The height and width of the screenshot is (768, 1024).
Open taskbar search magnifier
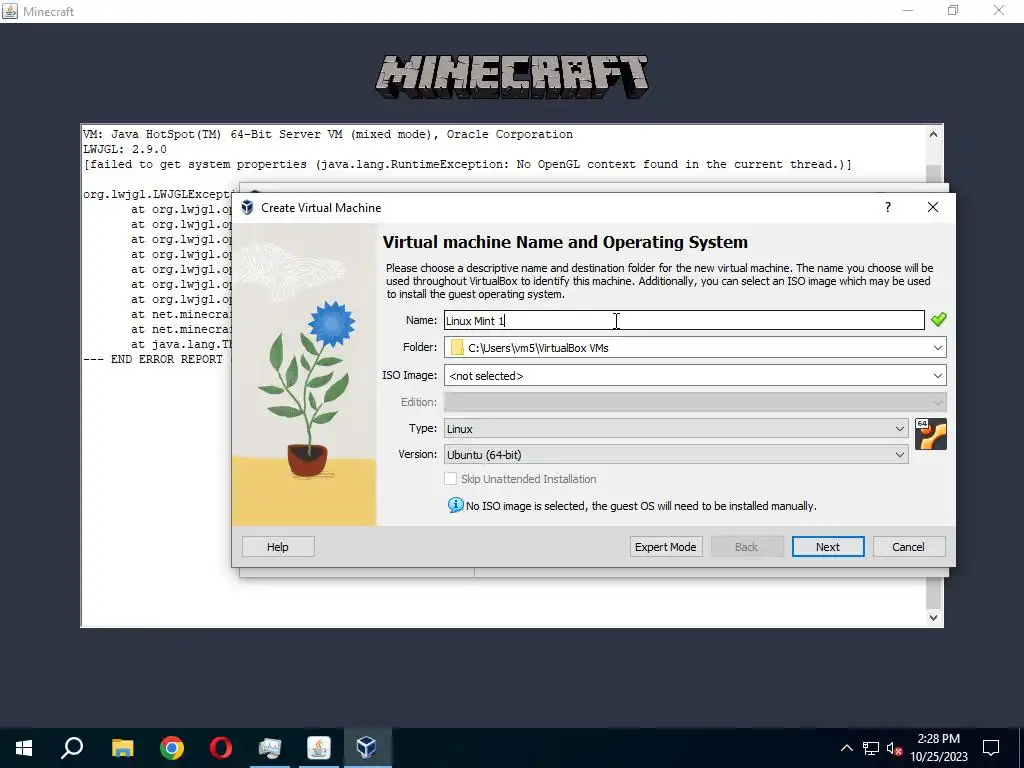tap(72, 748)
